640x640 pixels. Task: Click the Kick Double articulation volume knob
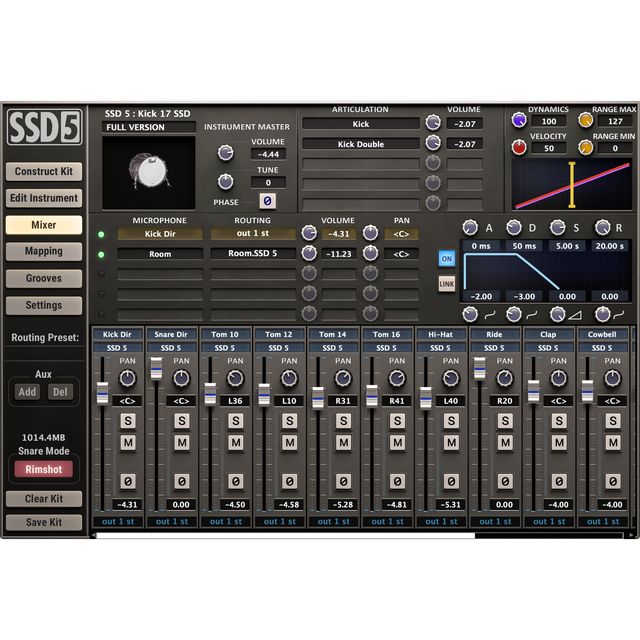tap(433, 143)
